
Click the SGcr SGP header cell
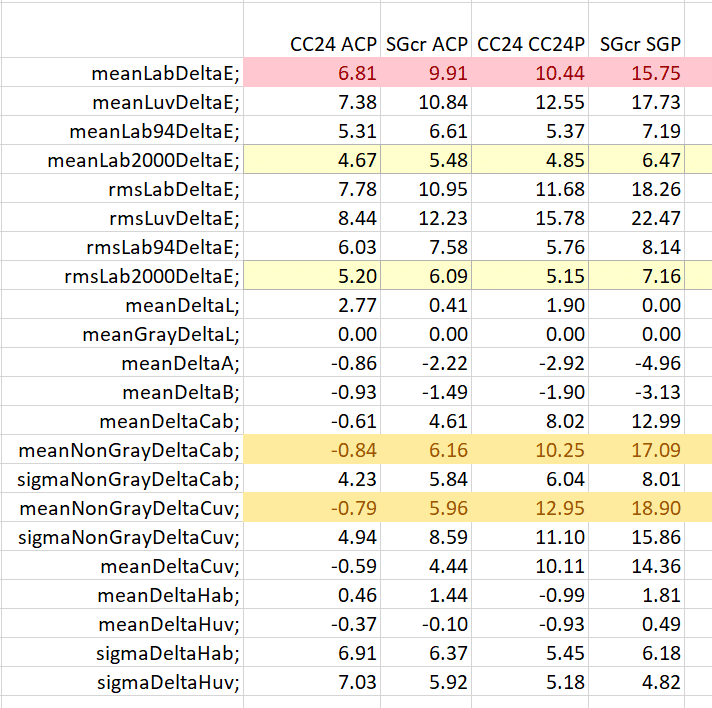[636, 30]
